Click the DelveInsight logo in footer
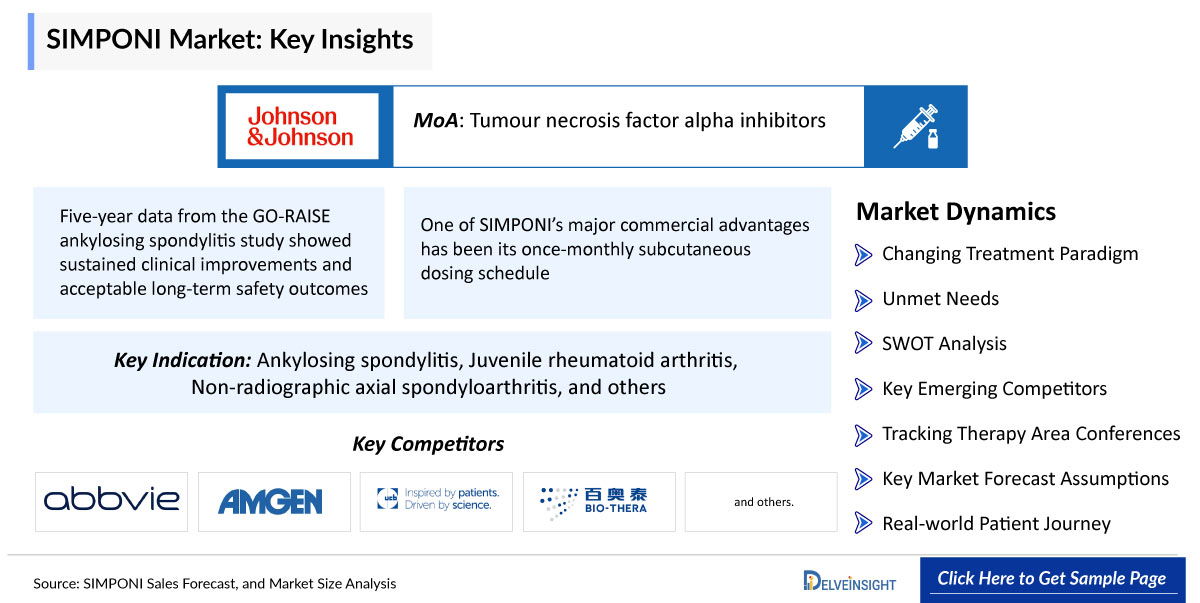Viewport: 1200px width, 603px height. click(849, 581)
